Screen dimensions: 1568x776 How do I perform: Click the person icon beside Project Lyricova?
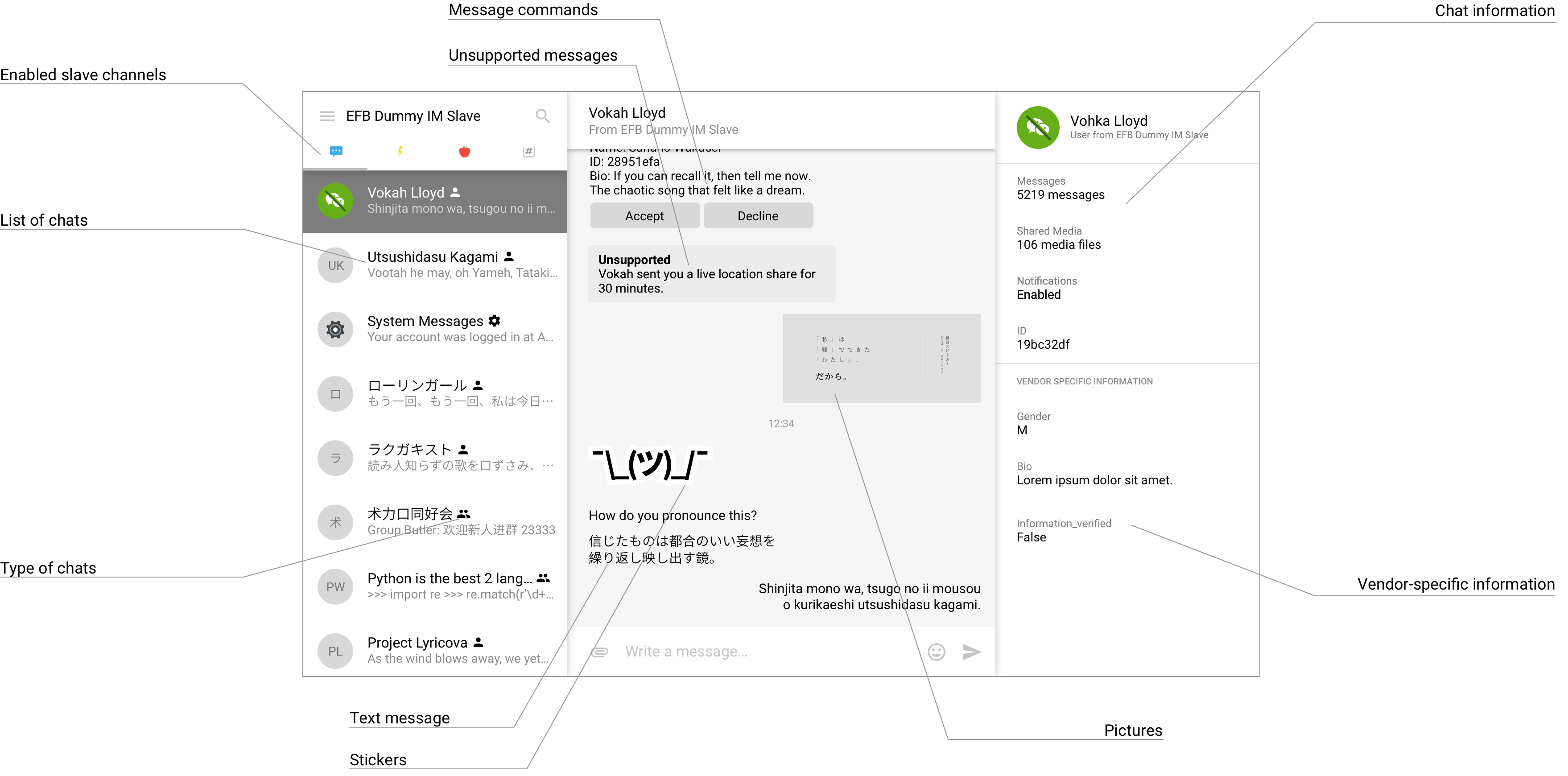(x=479, y=642)
